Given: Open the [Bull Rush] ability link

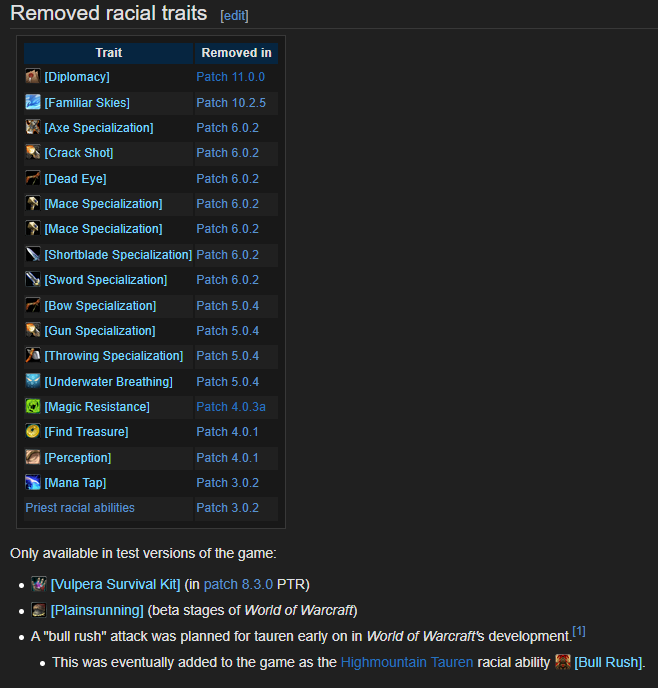Looking at the screenshot, I should 608,662.
